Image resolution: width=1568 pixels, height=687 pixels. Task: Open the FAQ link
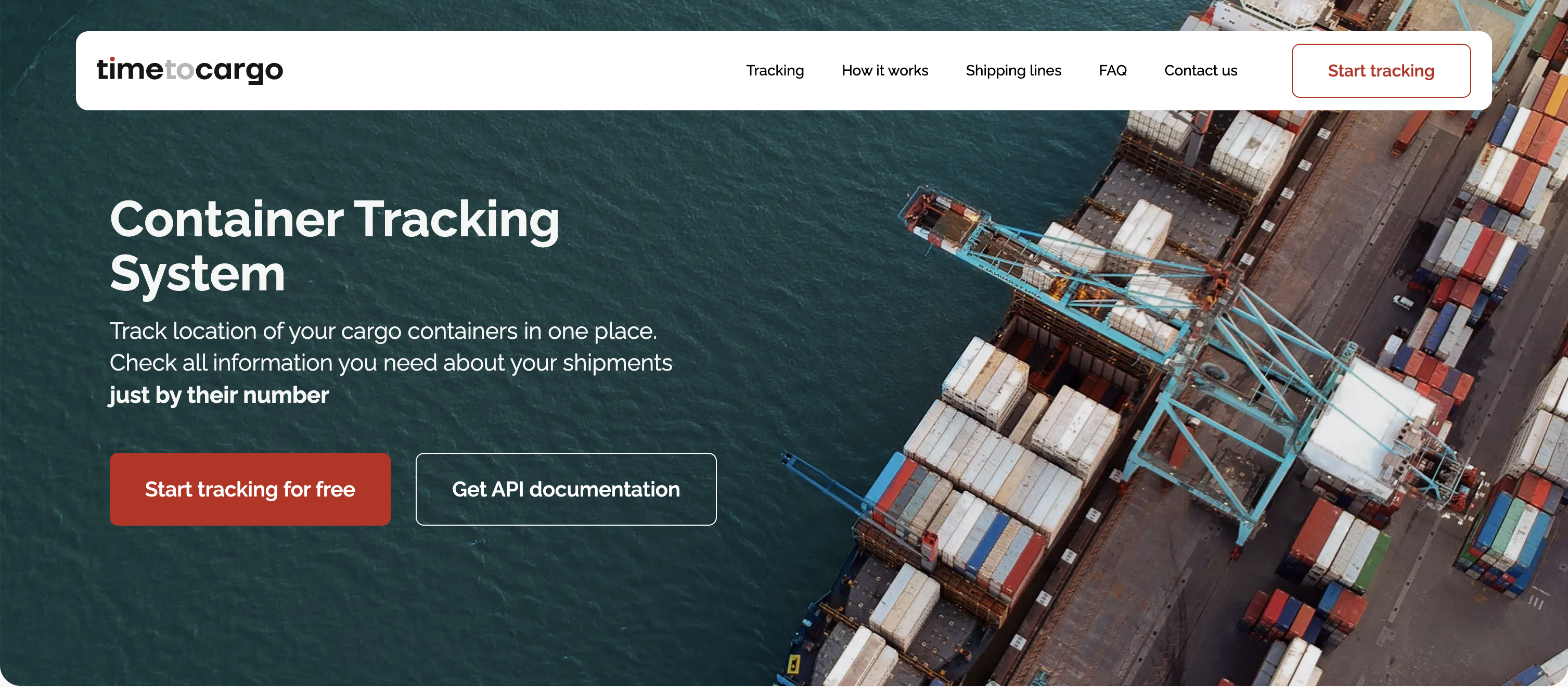pyautogui.click(x=1112, y=71)
